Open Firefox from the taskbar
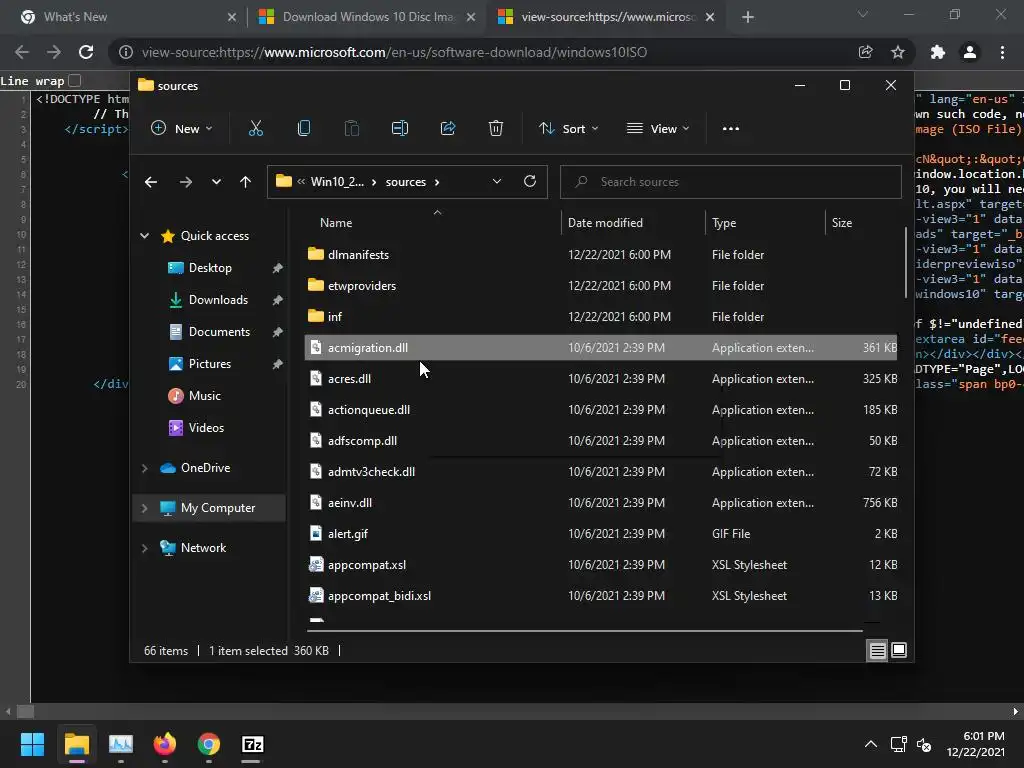 click(165, 744)
